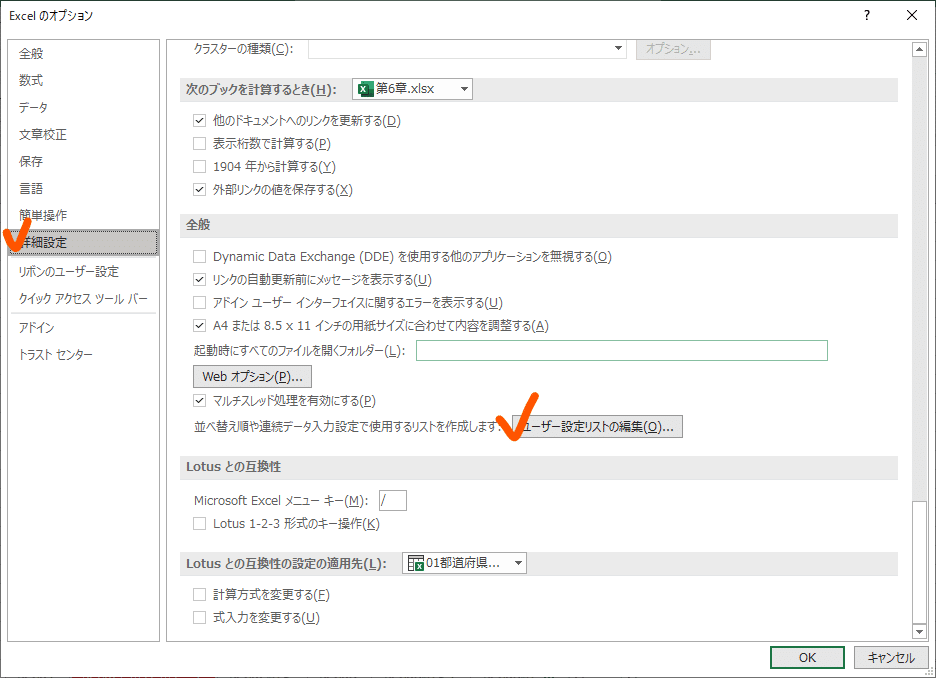
Task: Click ユーザー設定リストの編集 button
Action: 598,427
